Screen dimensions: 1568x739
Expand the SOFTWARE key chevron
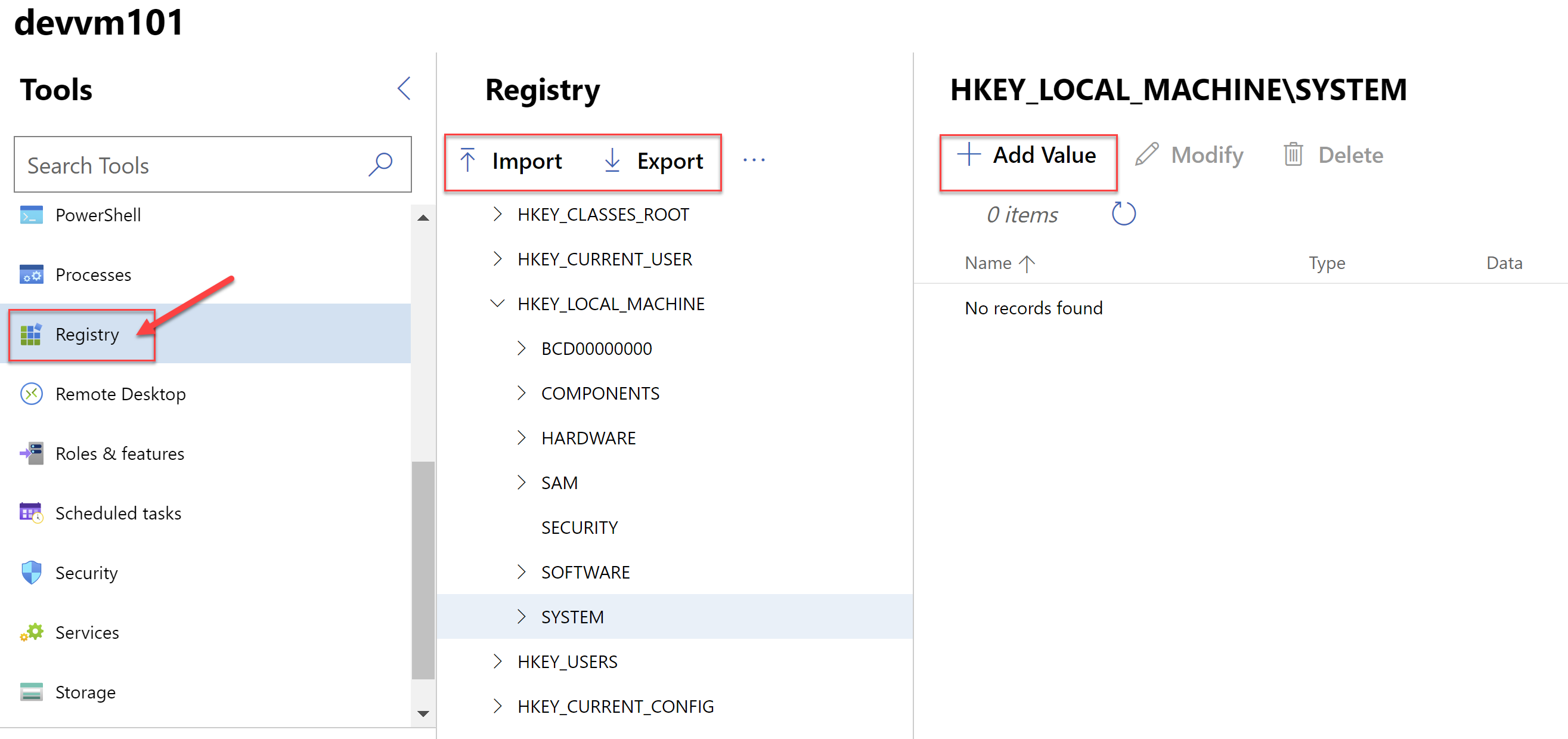pos(521,571)
